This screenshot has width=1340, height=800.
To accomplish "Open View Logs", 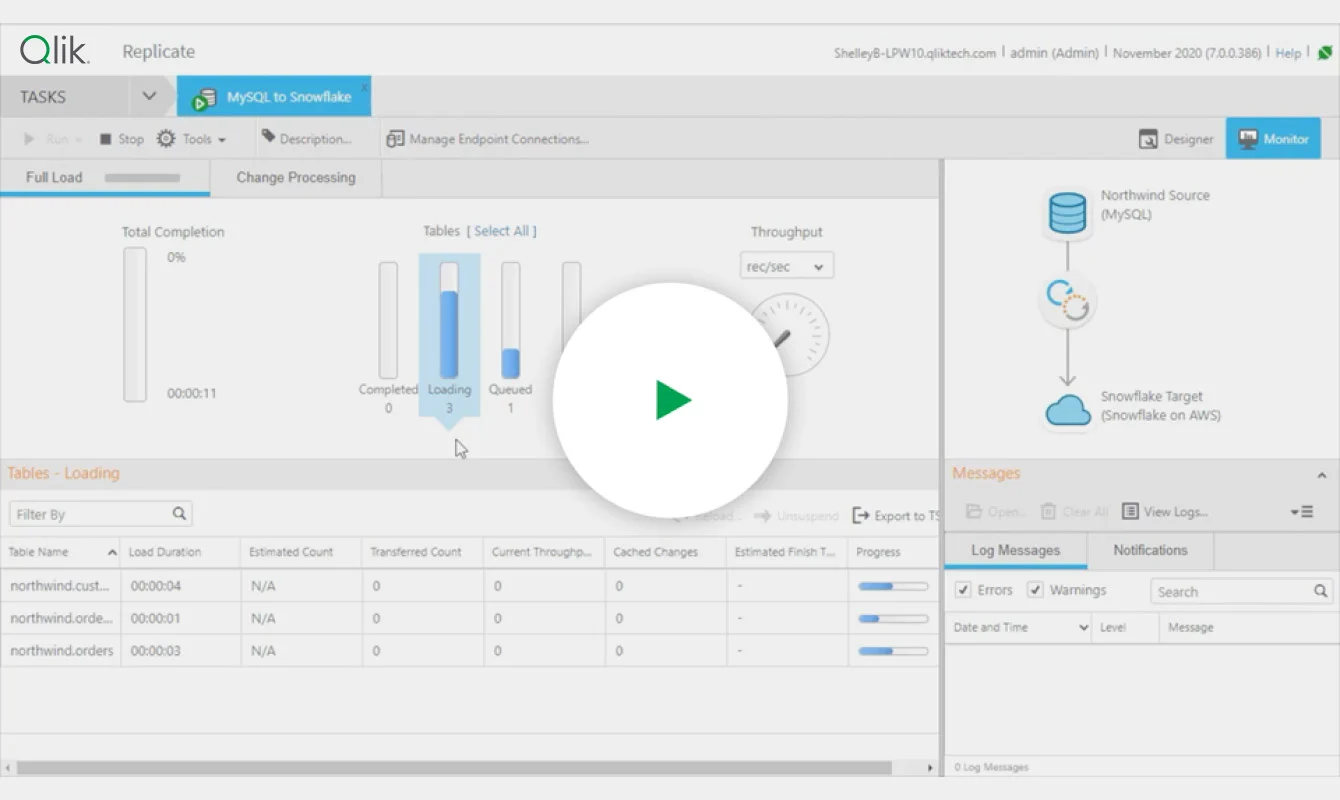I will coord(1165,511).
